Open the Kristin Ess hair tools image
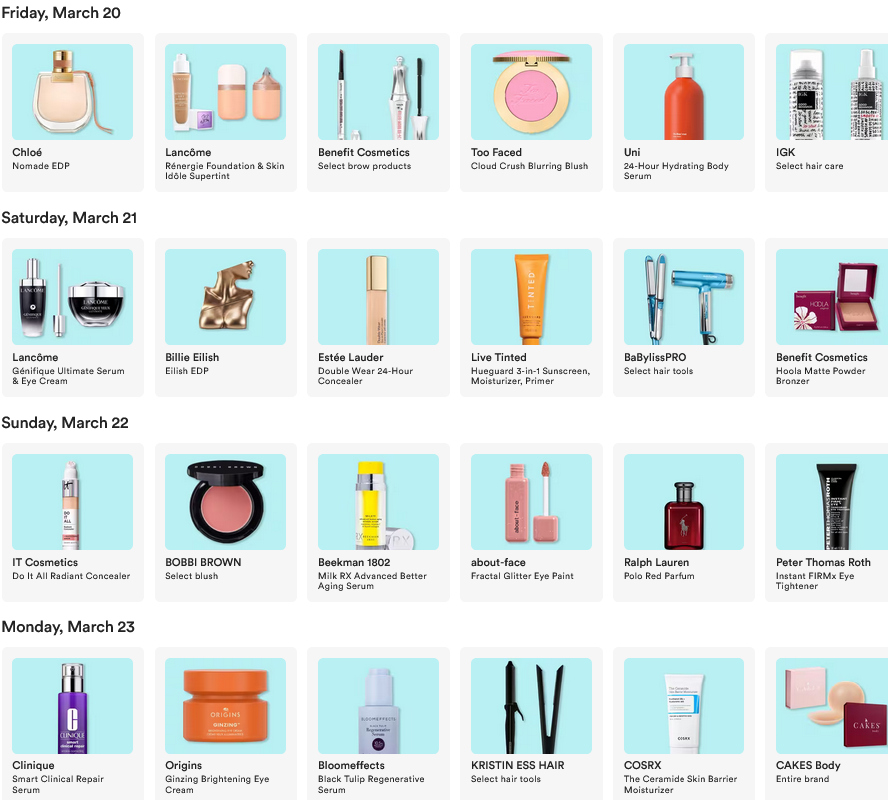The width and height of the screenshot is (888, 800). point(531,705)
